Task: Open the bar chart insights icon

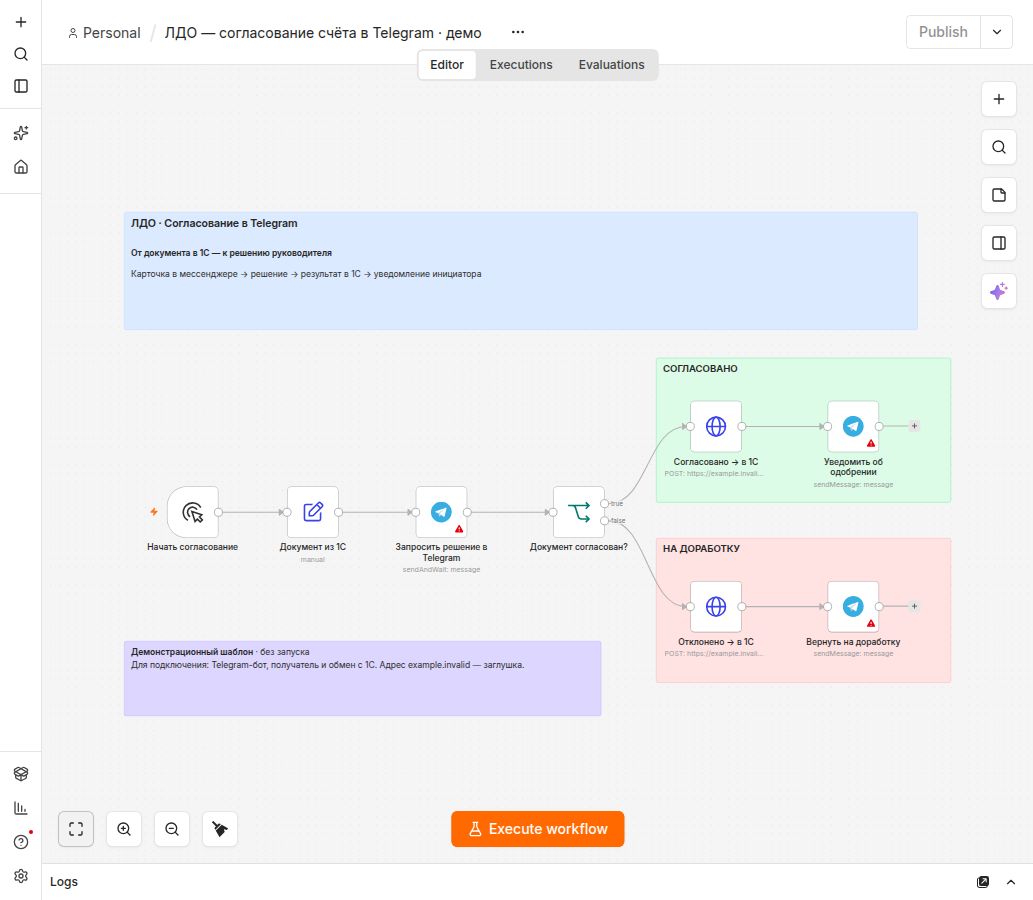Action: point(21,808)
